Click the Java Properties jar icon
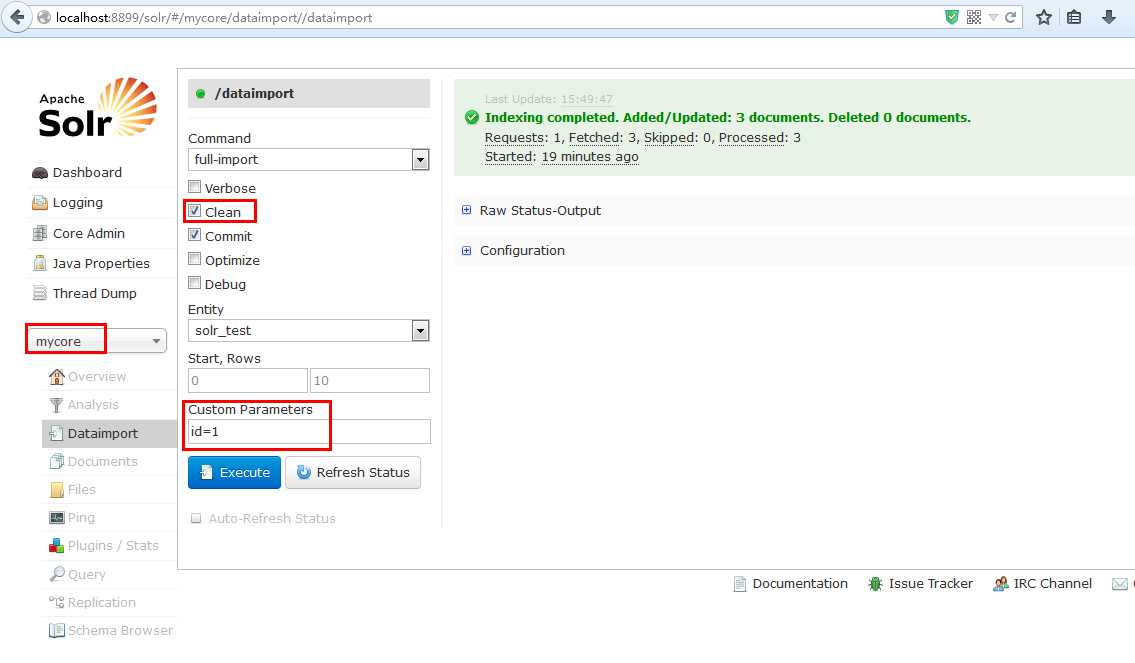The width and height of the screenshot is (1135, 663). click(x=40, y=263)
